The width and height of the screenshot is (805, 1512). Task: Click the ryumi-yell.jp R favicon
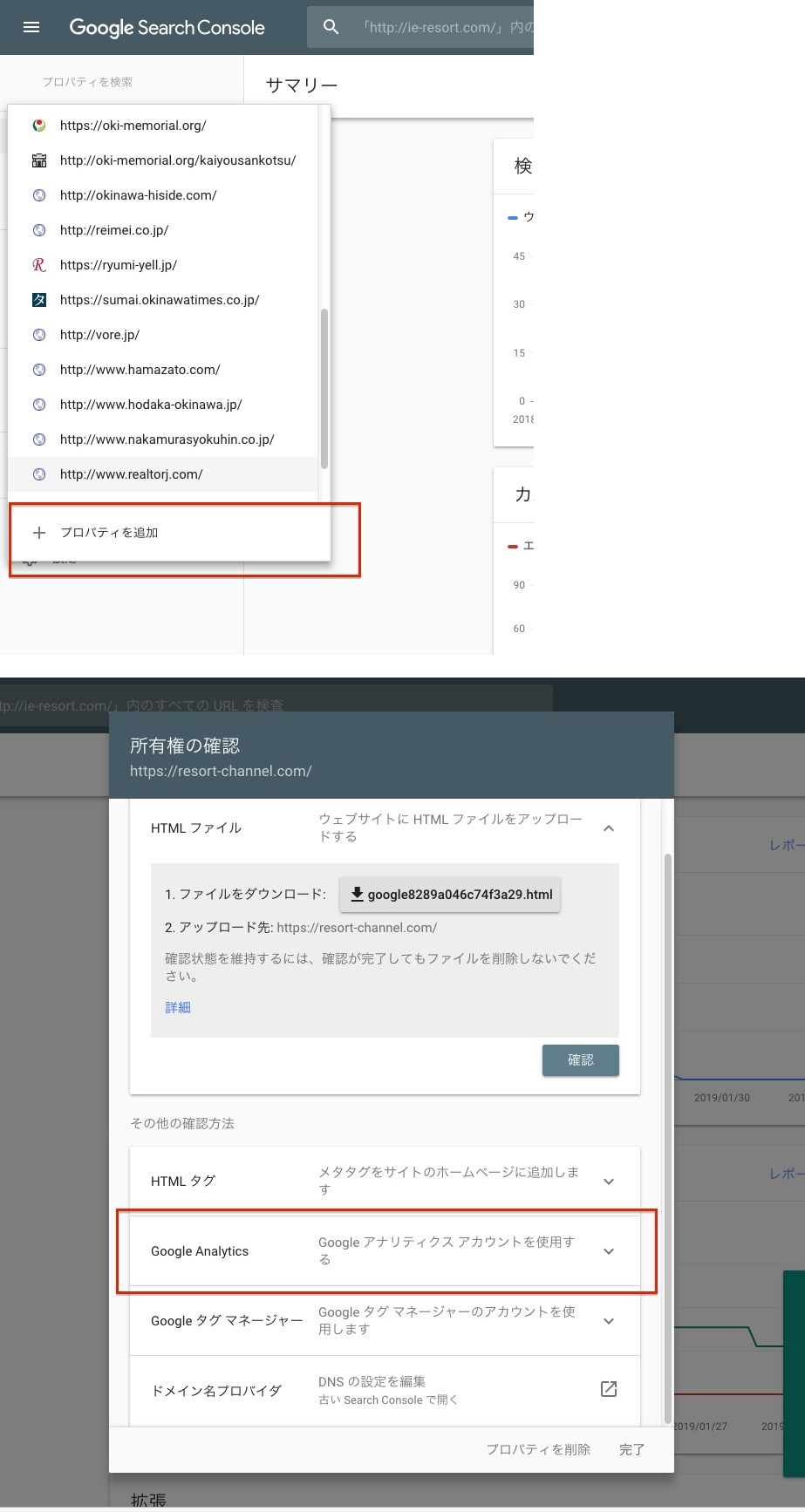[39, 265]
